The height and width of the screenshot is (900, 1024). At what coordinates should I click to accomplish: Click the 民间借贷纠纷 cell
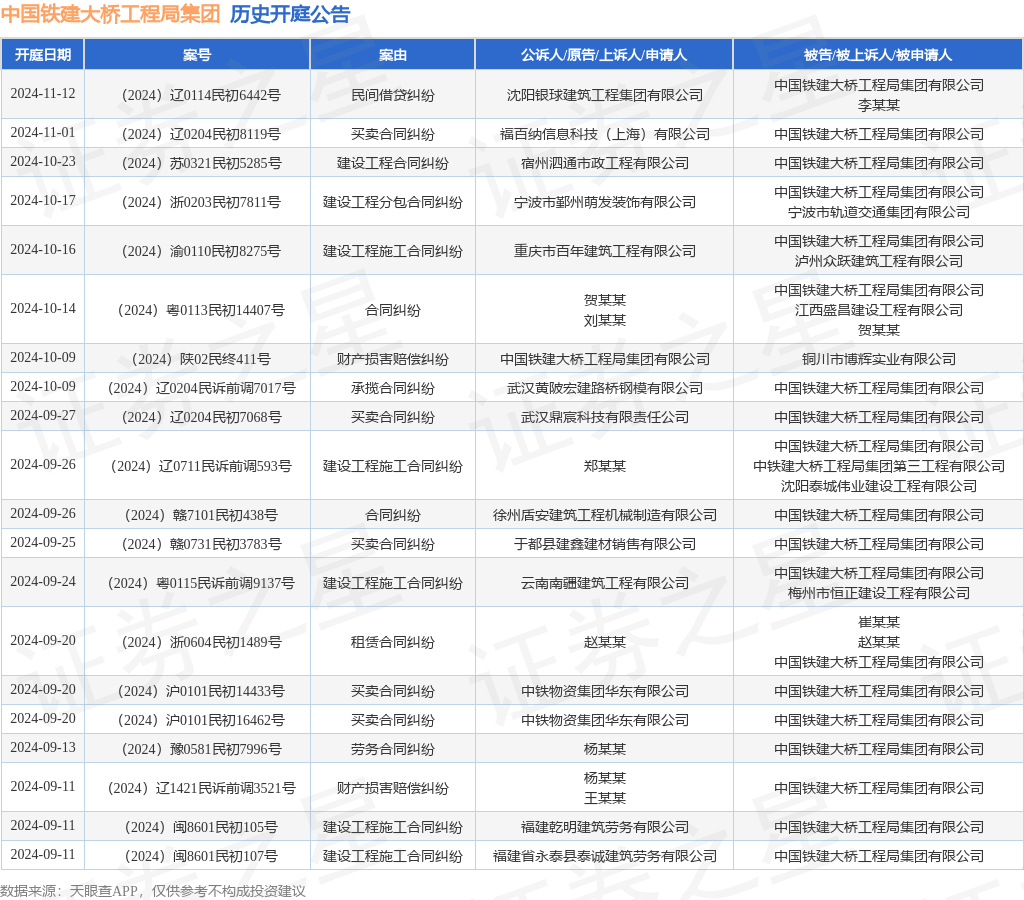tap(392, 95)
